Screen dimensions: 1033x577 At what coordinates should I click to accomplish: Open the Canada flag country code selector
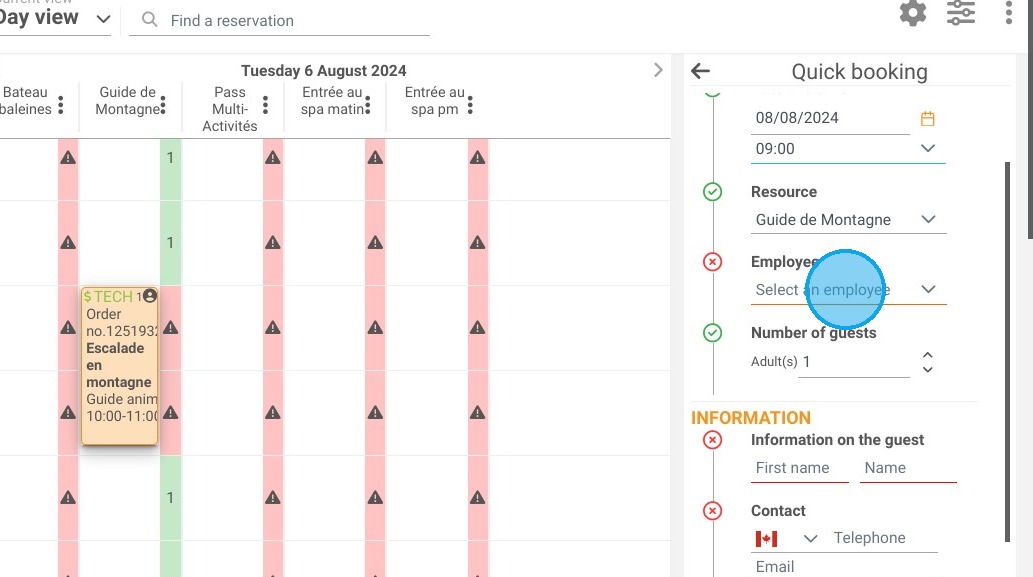[786, 539]
